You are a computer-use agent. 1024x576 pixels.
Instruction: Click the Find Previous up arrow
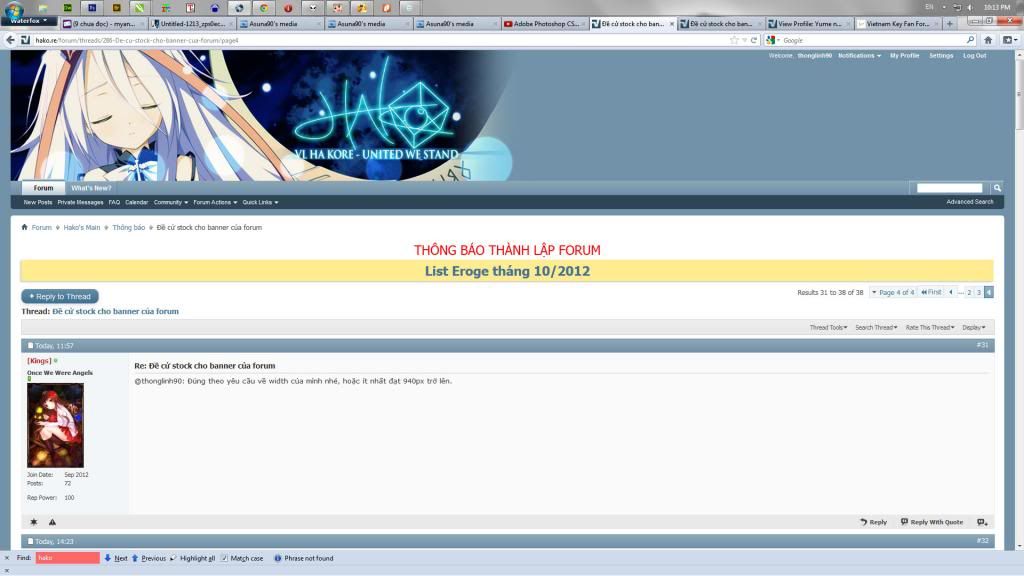coord(135,558)
